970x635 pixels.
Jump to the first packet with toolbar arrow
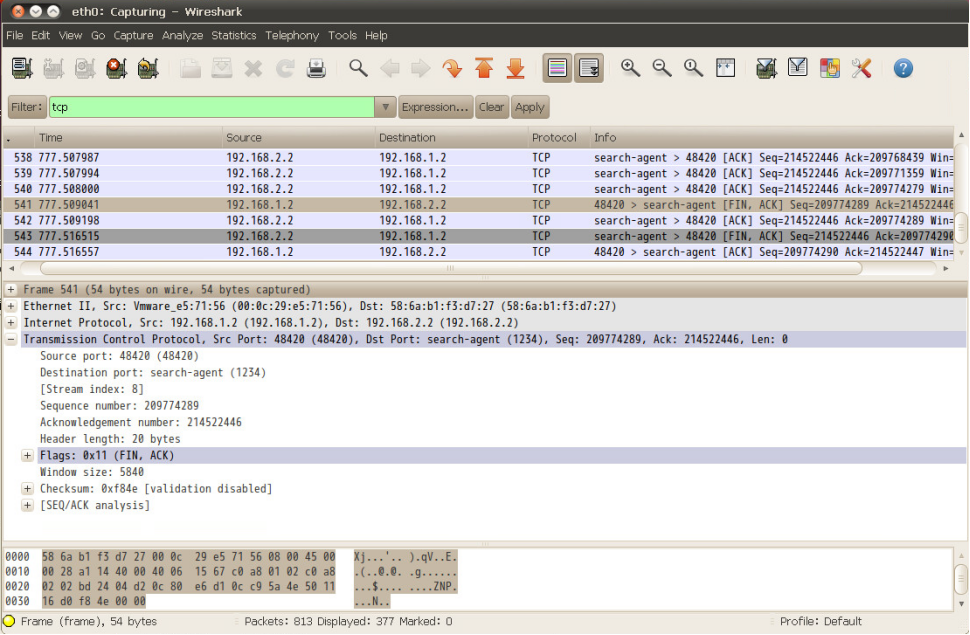[484, 68]
